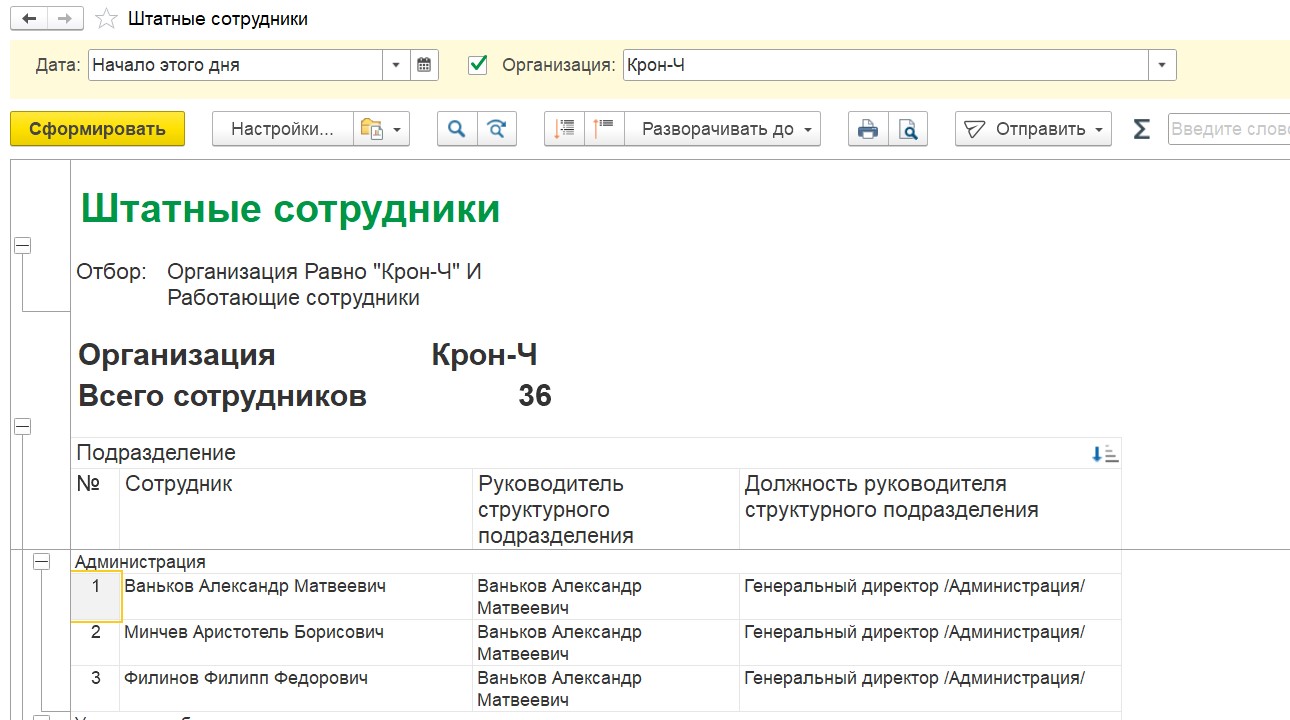Collapse the Администрация group

(x=41, y=562)
